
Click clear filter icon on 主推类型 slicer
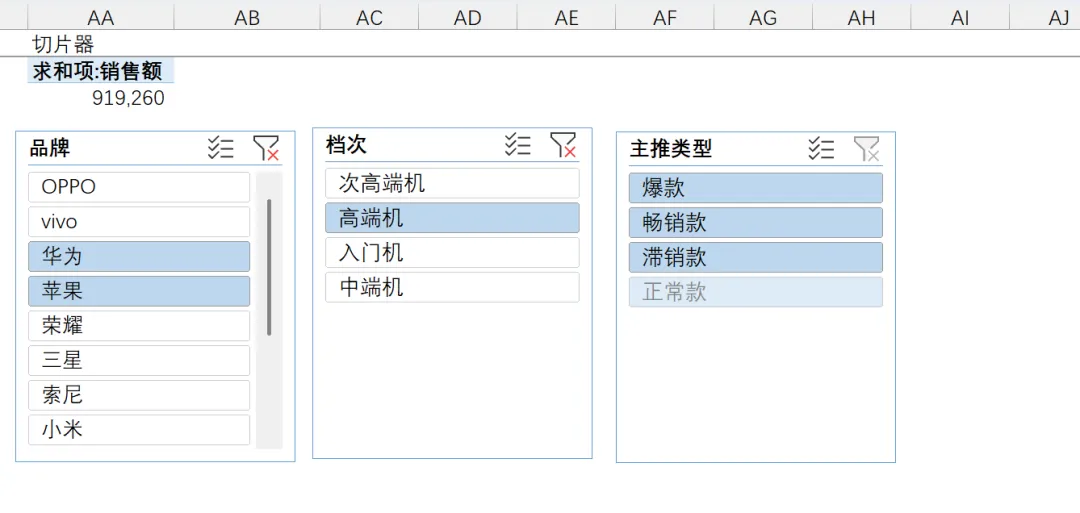pyautogui.click(x=866, y=149)
